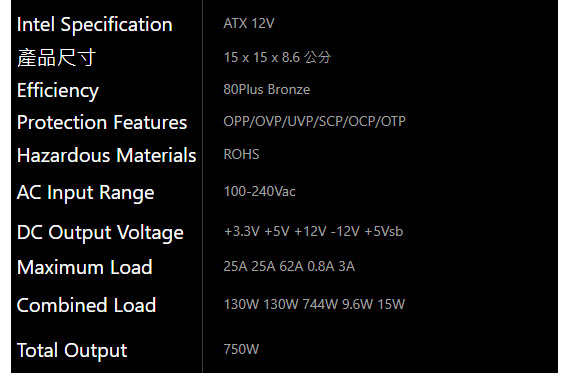Click the Intel Specification label
Viewport: 570px width, 373px height.
pyautogui.click(x=95, y=25)
